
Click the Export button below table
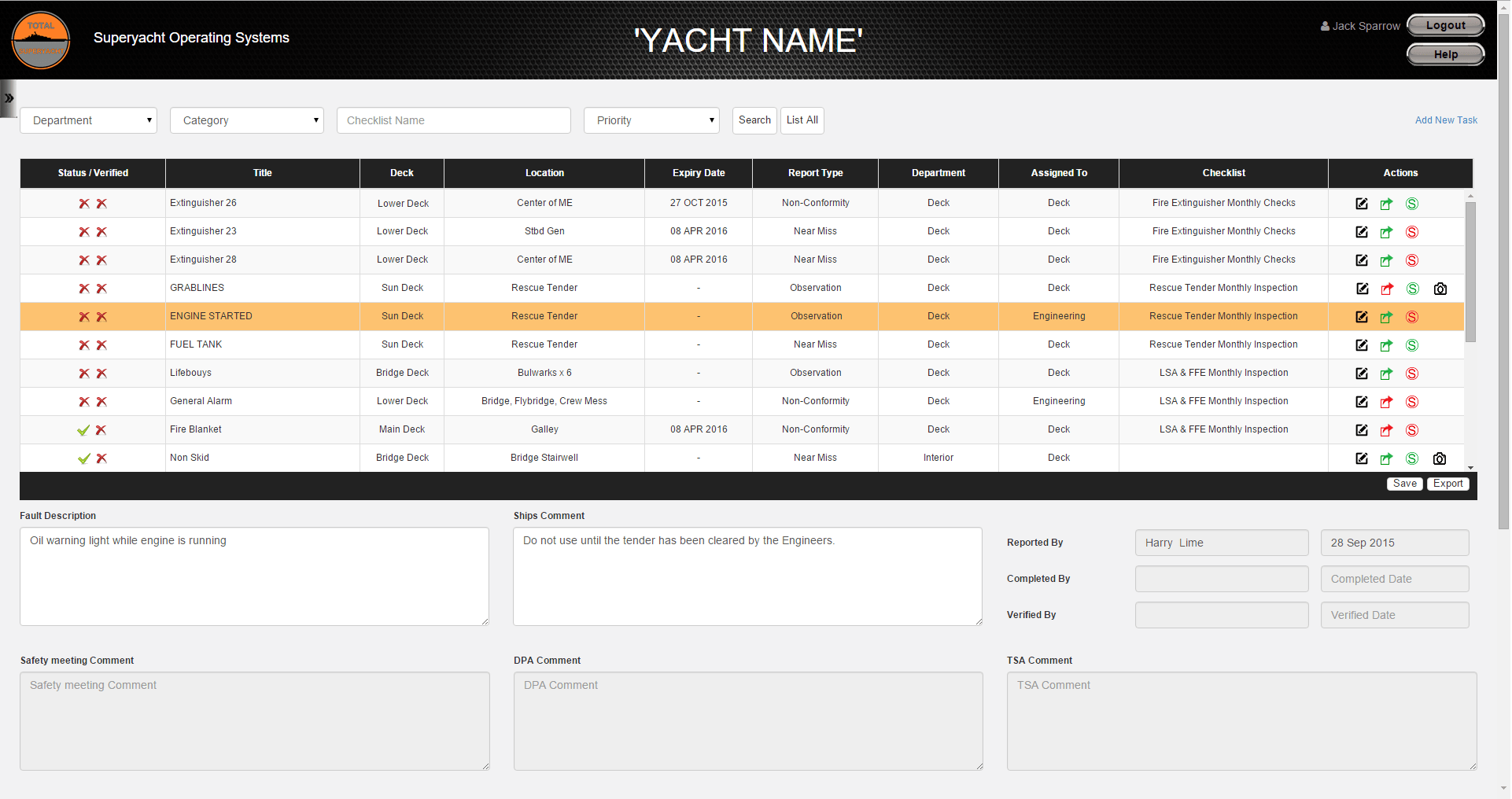pos(1448,484)
